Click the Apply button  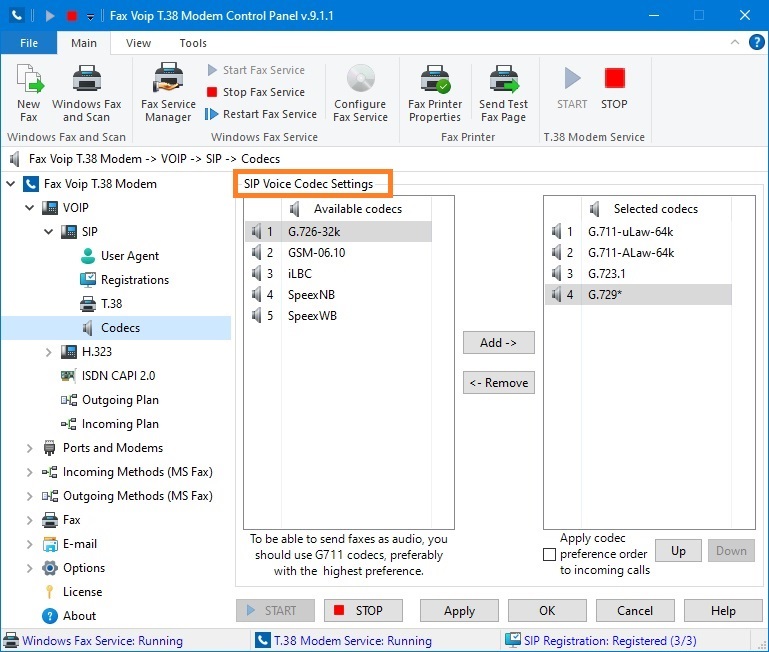pos(460,611)
